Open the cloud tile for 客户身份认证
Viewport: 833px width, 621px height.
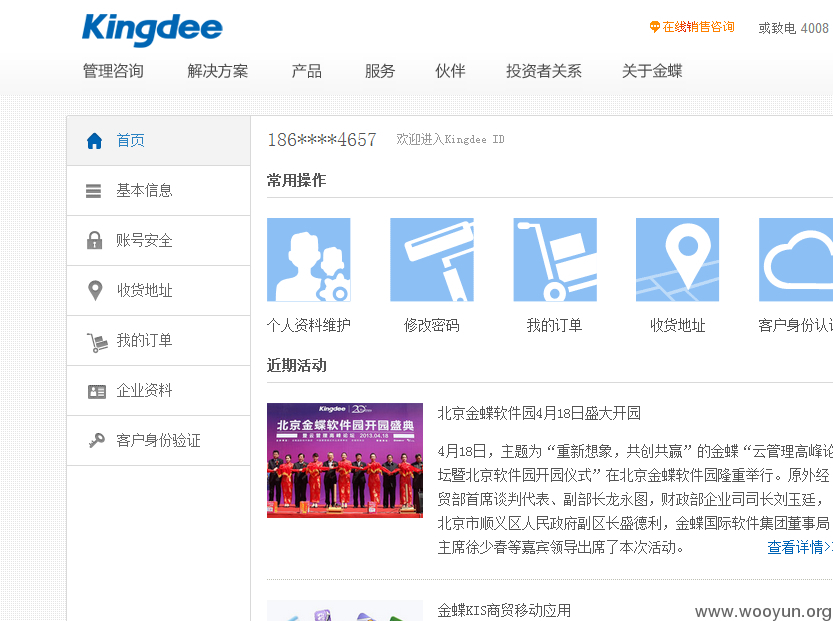[x=796, y=260]
